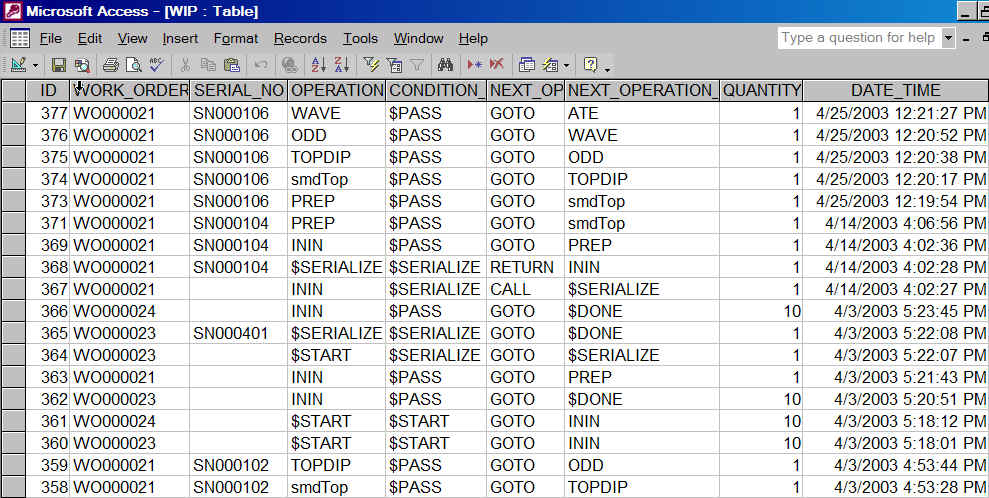Viewport: 989px width, 498px height.
Task: Open the Edit menu
Action: click(x=90, y=38)
